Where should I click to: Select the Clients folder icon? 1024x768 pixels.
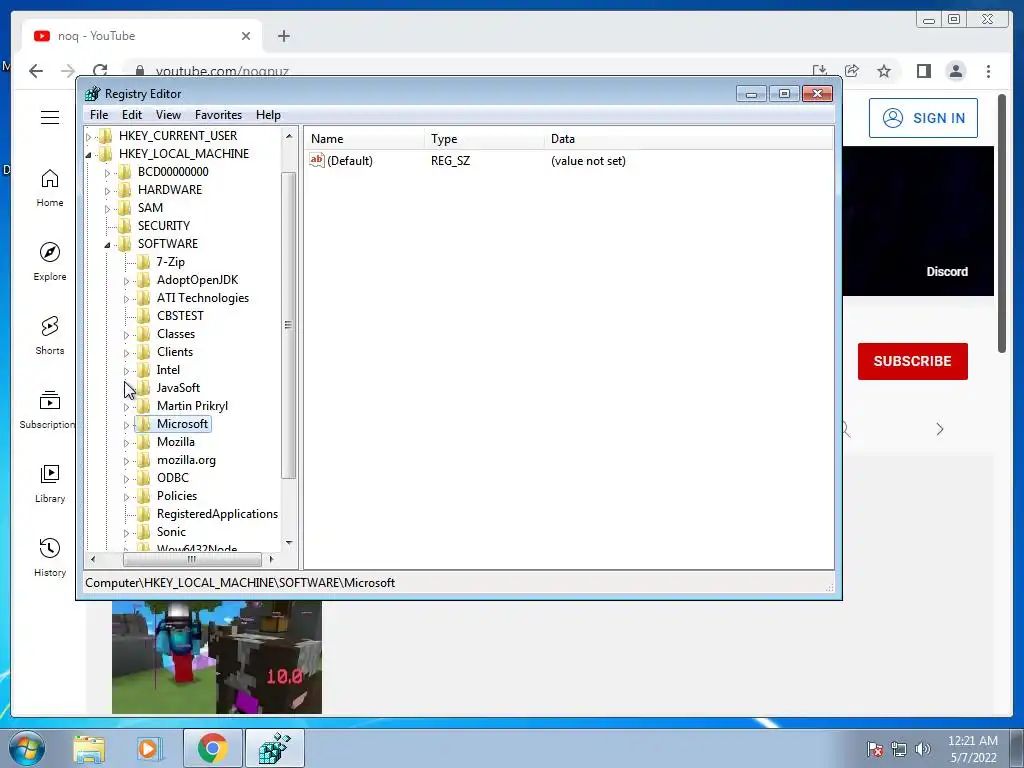click(144, 352)
